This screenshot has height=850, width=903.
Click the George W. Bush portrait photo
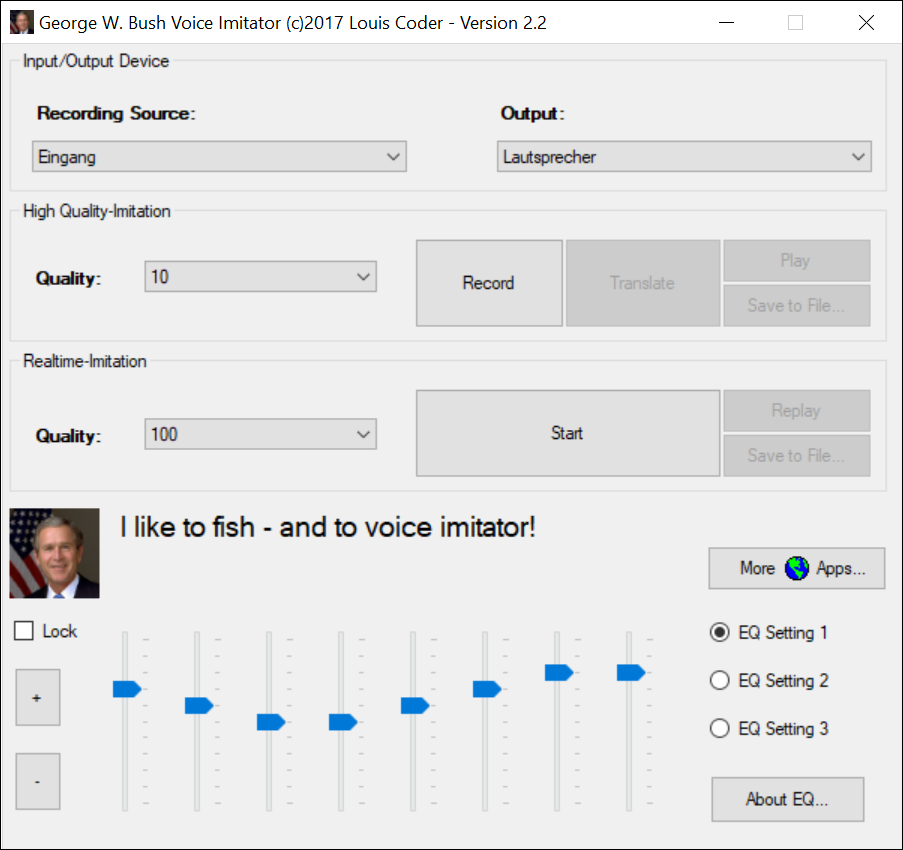[x=55, y=553]
